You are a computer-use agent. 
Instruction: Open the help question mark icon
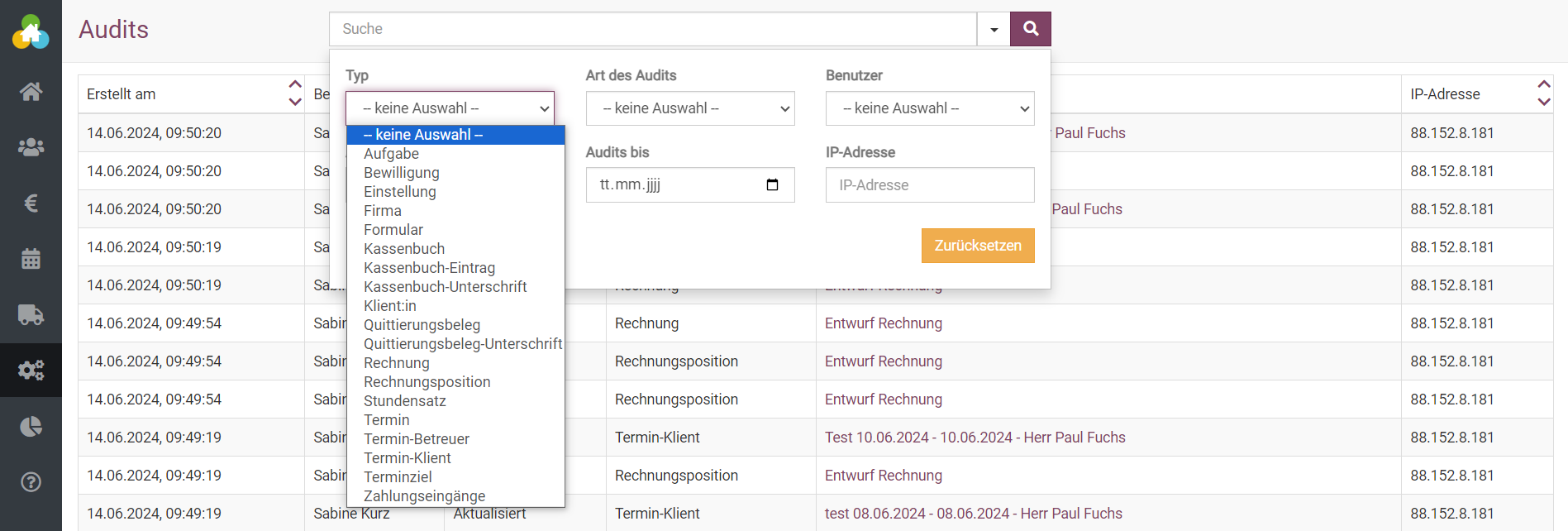pyautogui.click(x=31, y=482)
